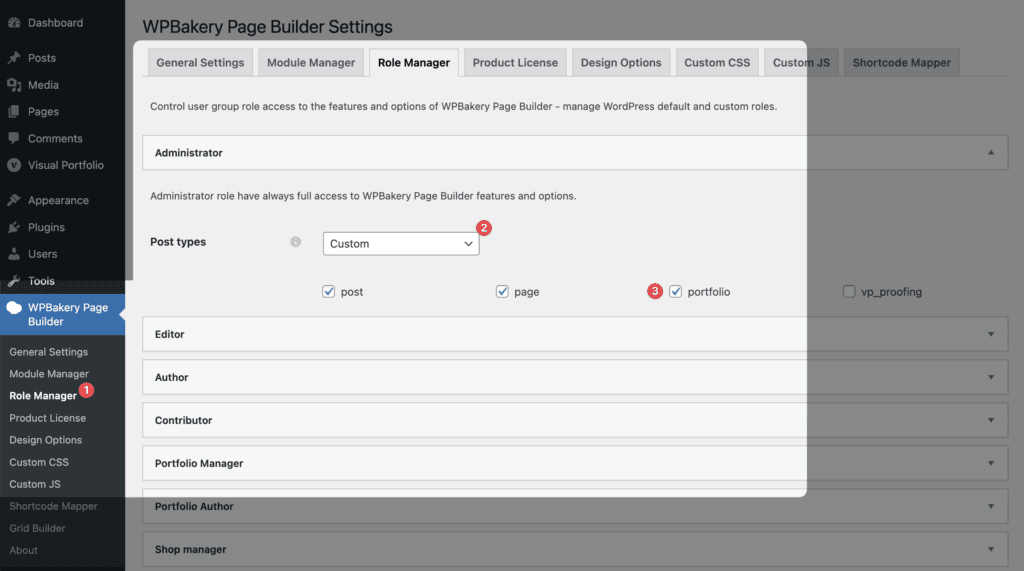Click Custom JS submenu link
1024x571 pixels.
[x=35, y=485]
